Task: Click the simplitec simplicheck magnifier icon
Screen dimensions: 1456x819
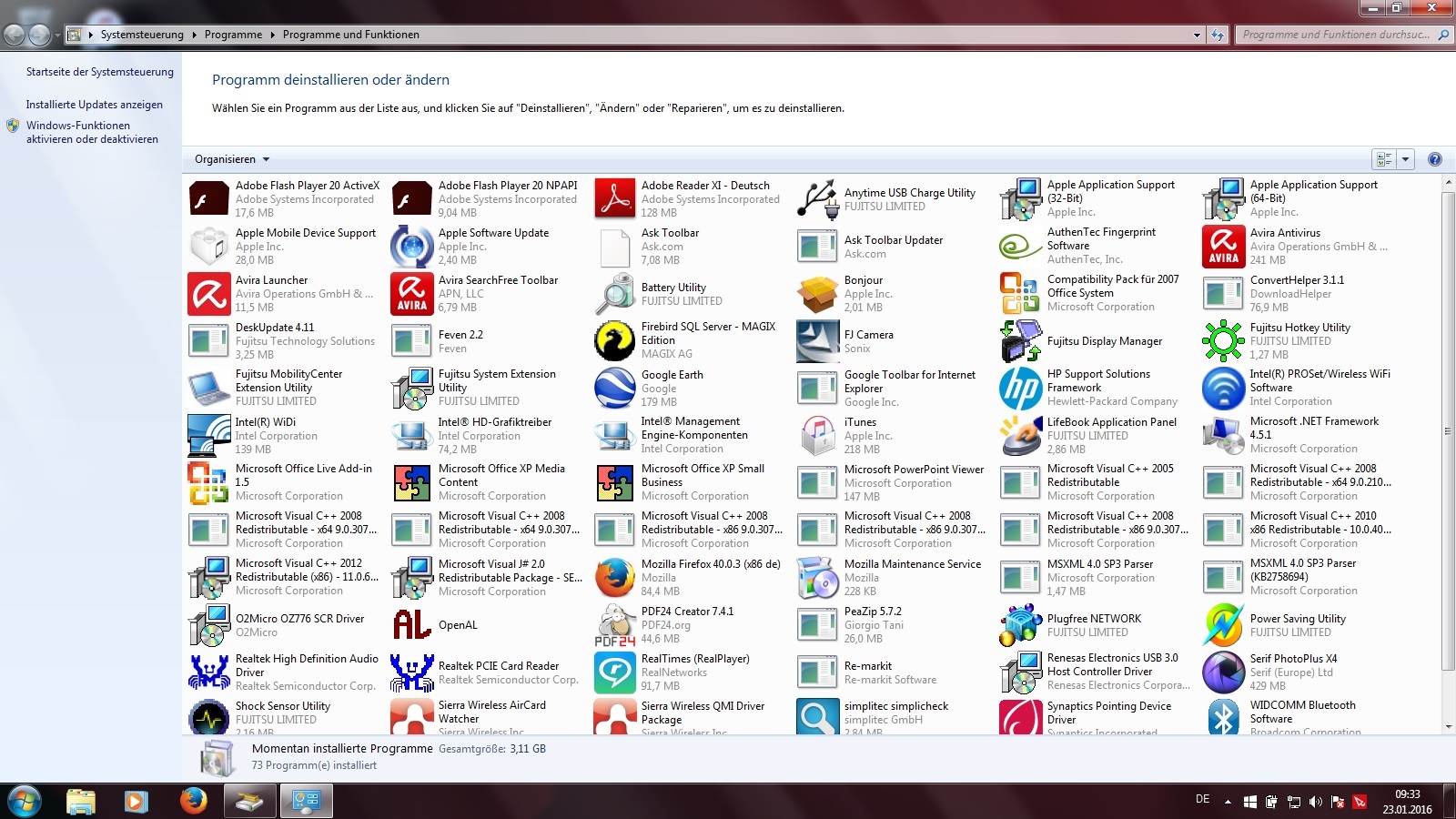Action: [x=818, y=717]
